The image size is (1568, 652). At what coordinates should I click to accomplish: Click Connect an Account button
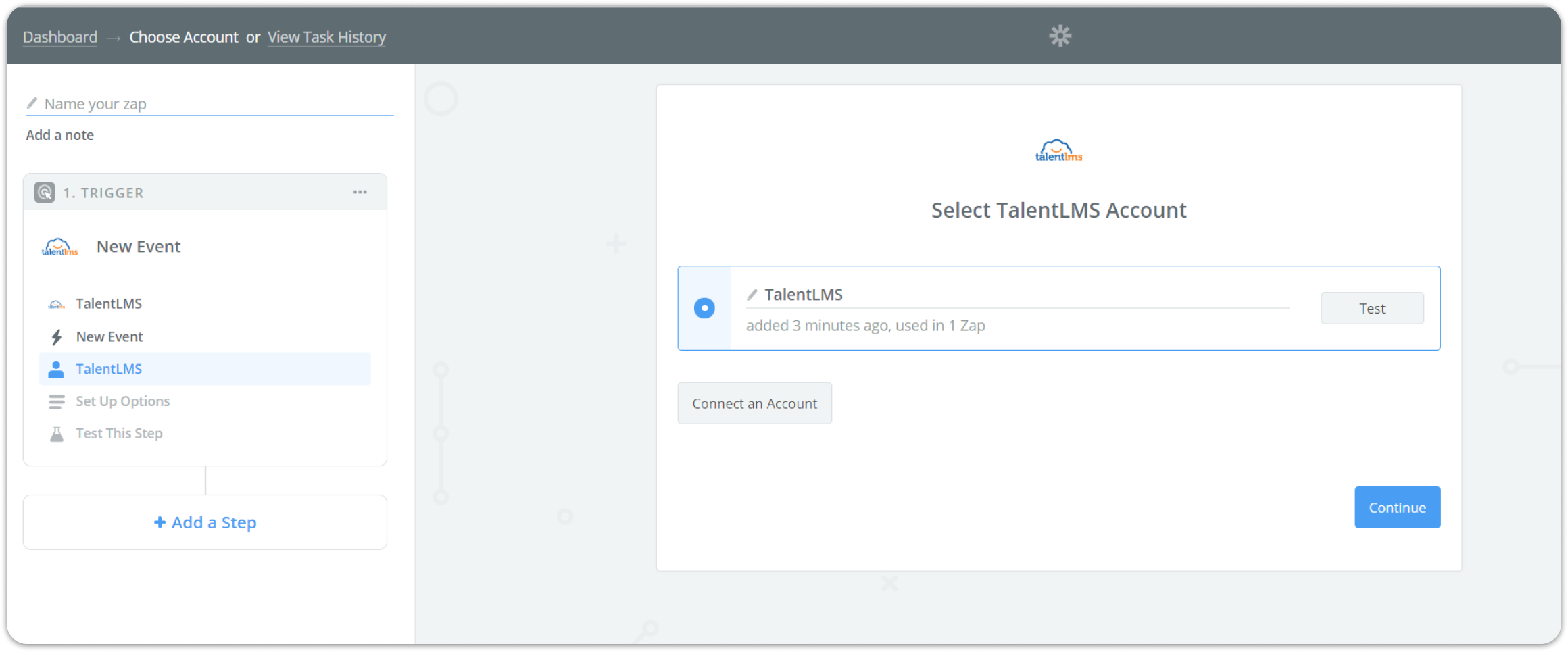(754, 403)
